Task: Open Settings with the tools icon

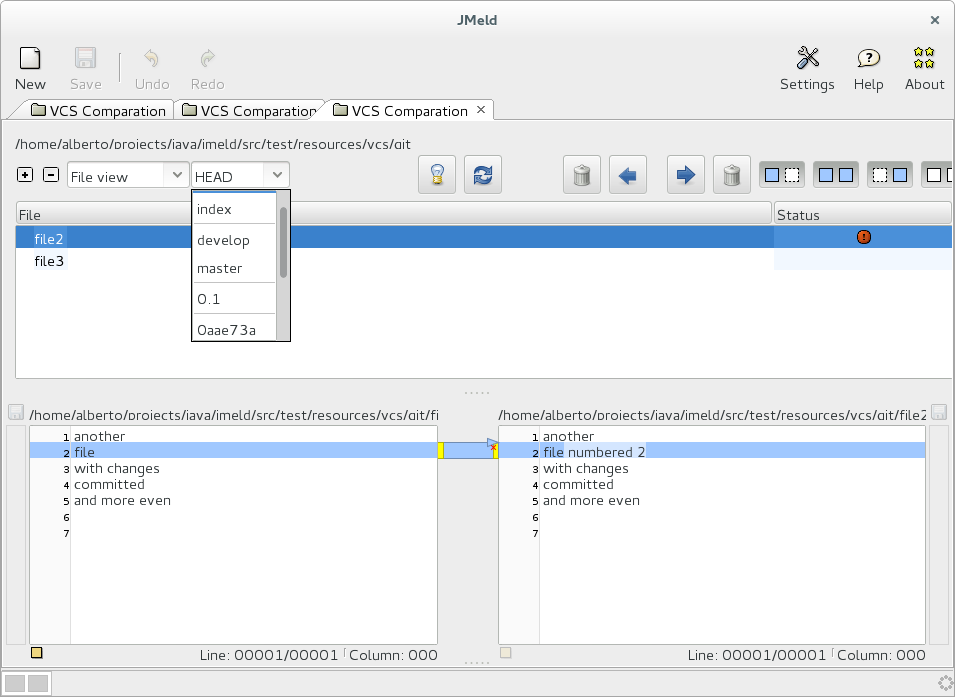Action: pos(808,58)
